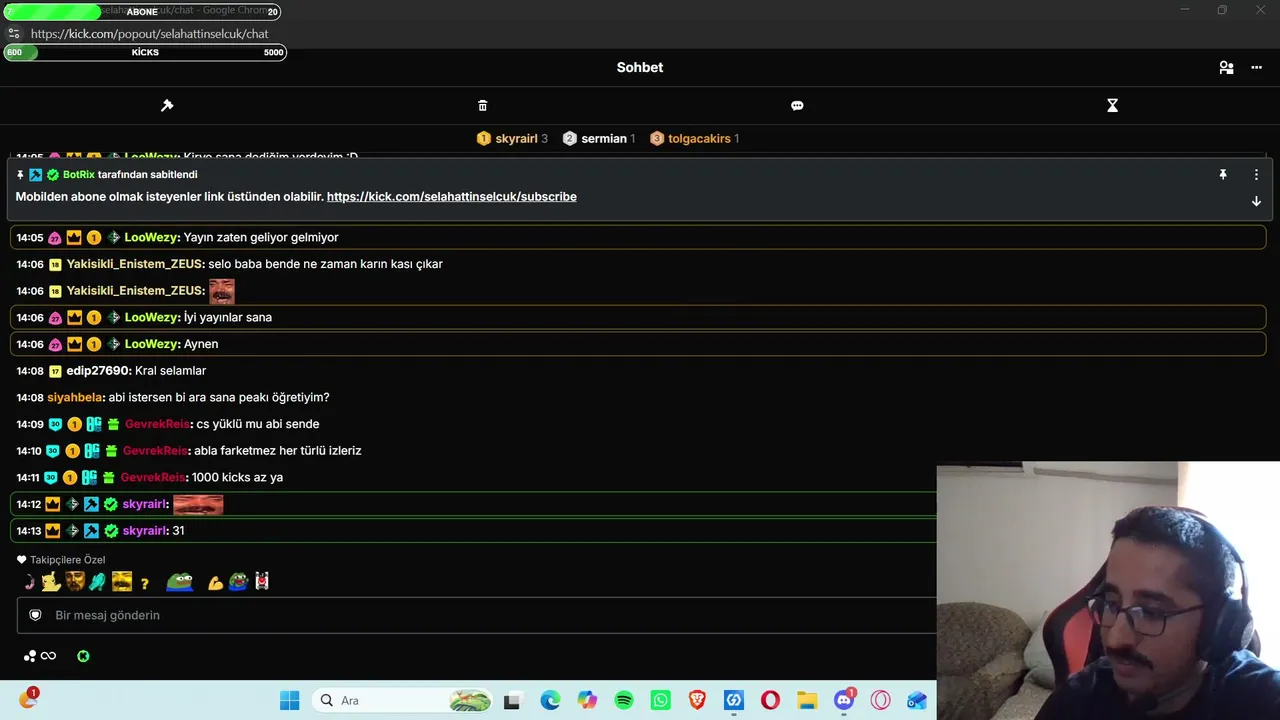Screen dimensions: 1280x720
Task: Click the bearded face emote
Action: 75,582
